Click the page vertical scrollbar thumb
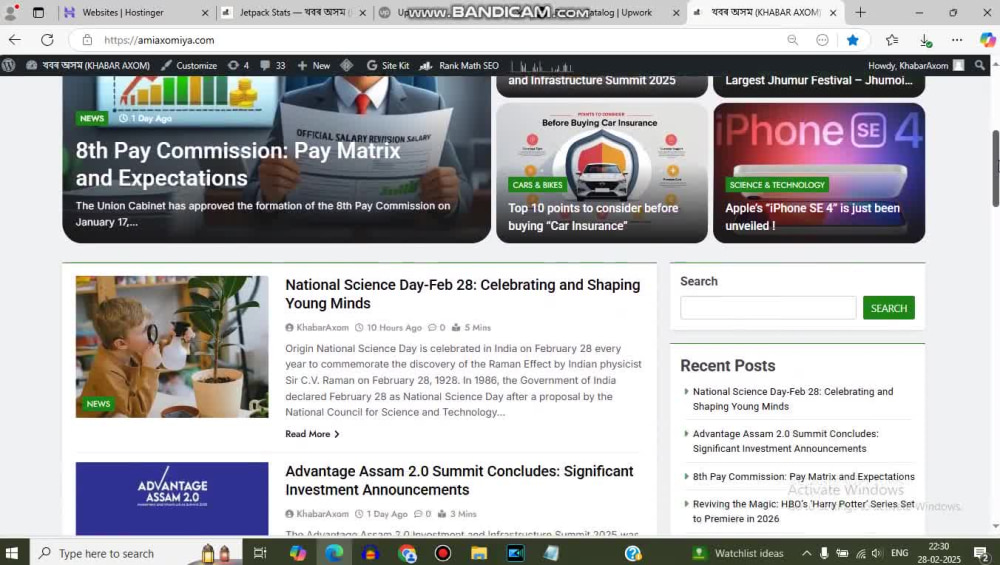1000x565 pixels. tap(995, 168)
